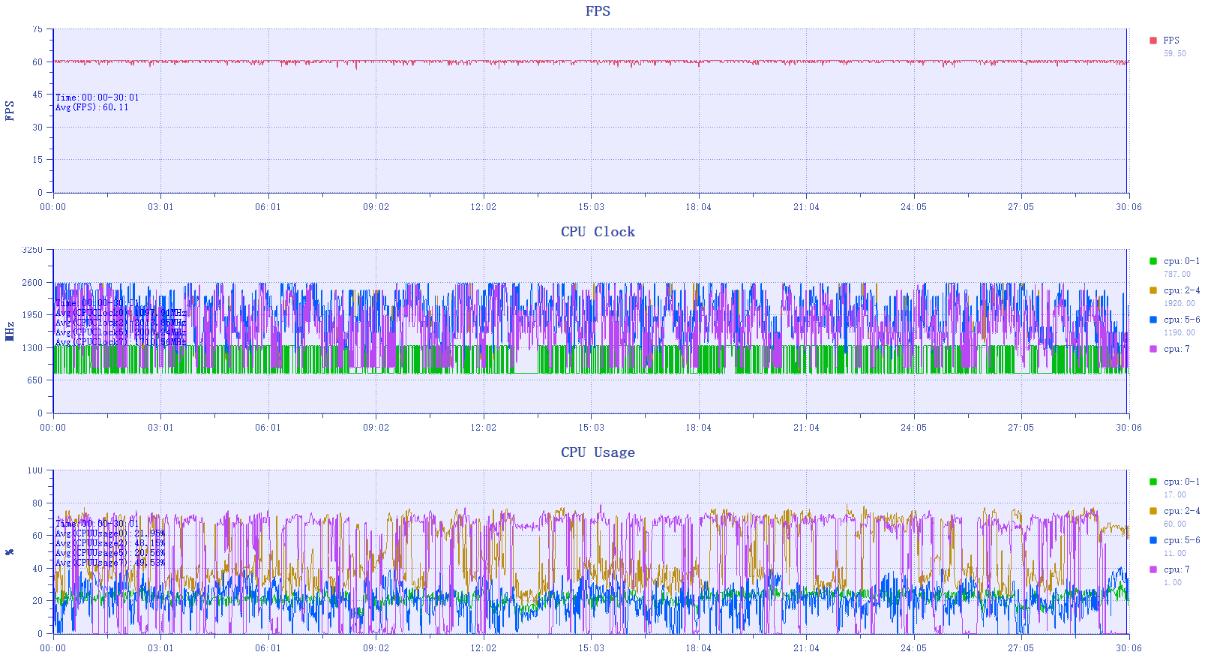The width and height of the screenshot is (1208, 664).
Task: Click the CPU Usage chart title
Action: point(598,452)
